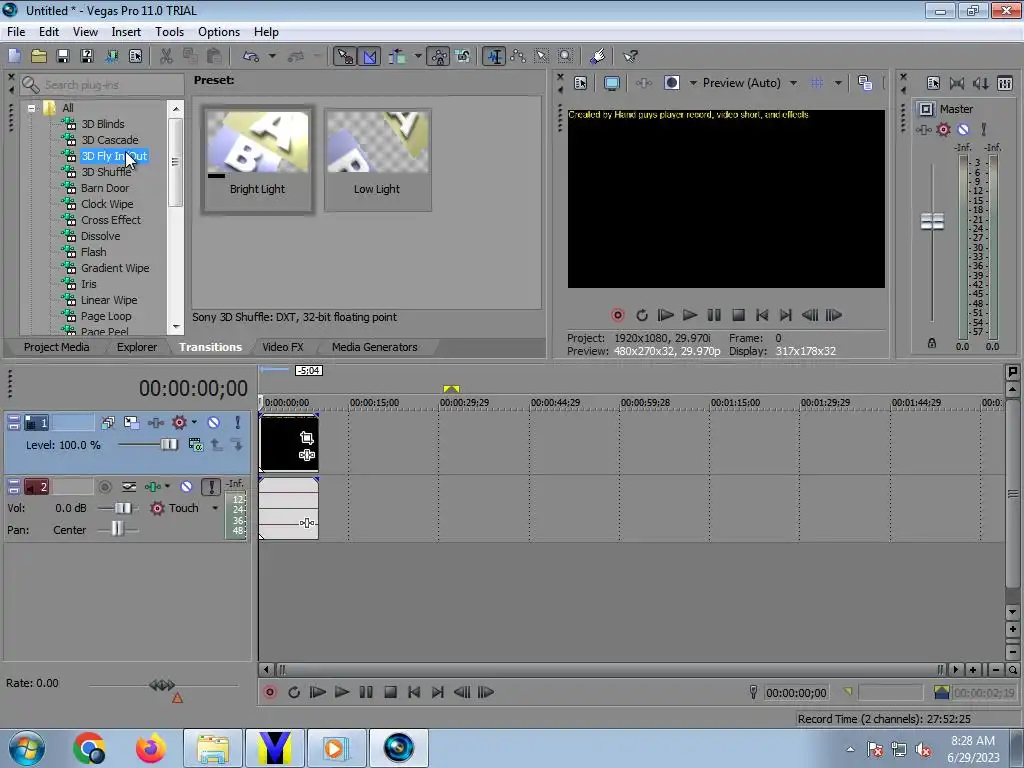Click the timeline Go to End button
The height and width of the screenshot is (768, 1024).
click(x=438, y=692)
